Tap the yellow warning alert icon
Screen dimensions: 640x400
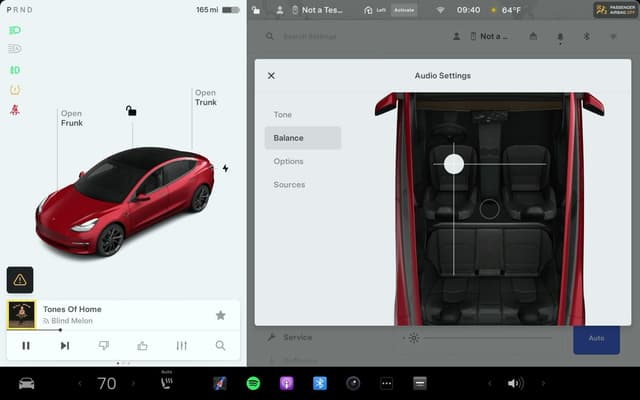tap(20, 280)
